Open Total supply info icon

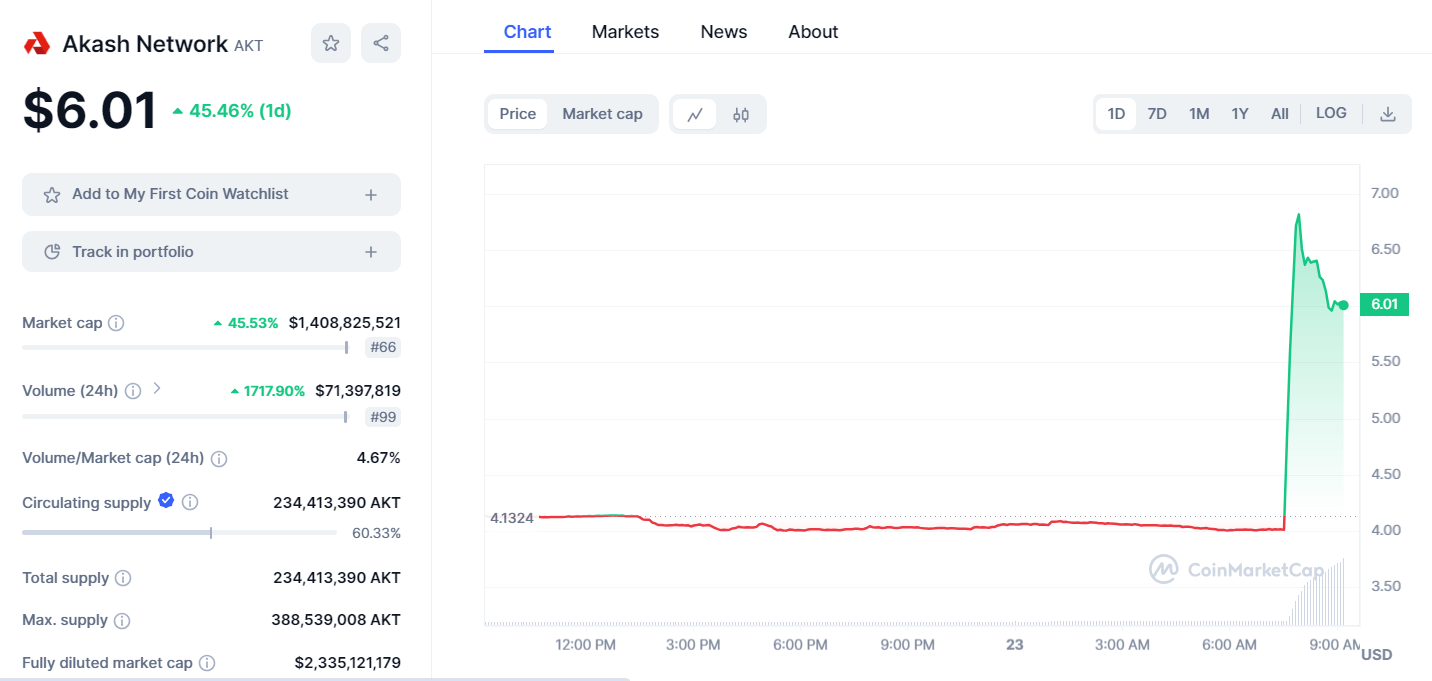[x=123, y=578]
